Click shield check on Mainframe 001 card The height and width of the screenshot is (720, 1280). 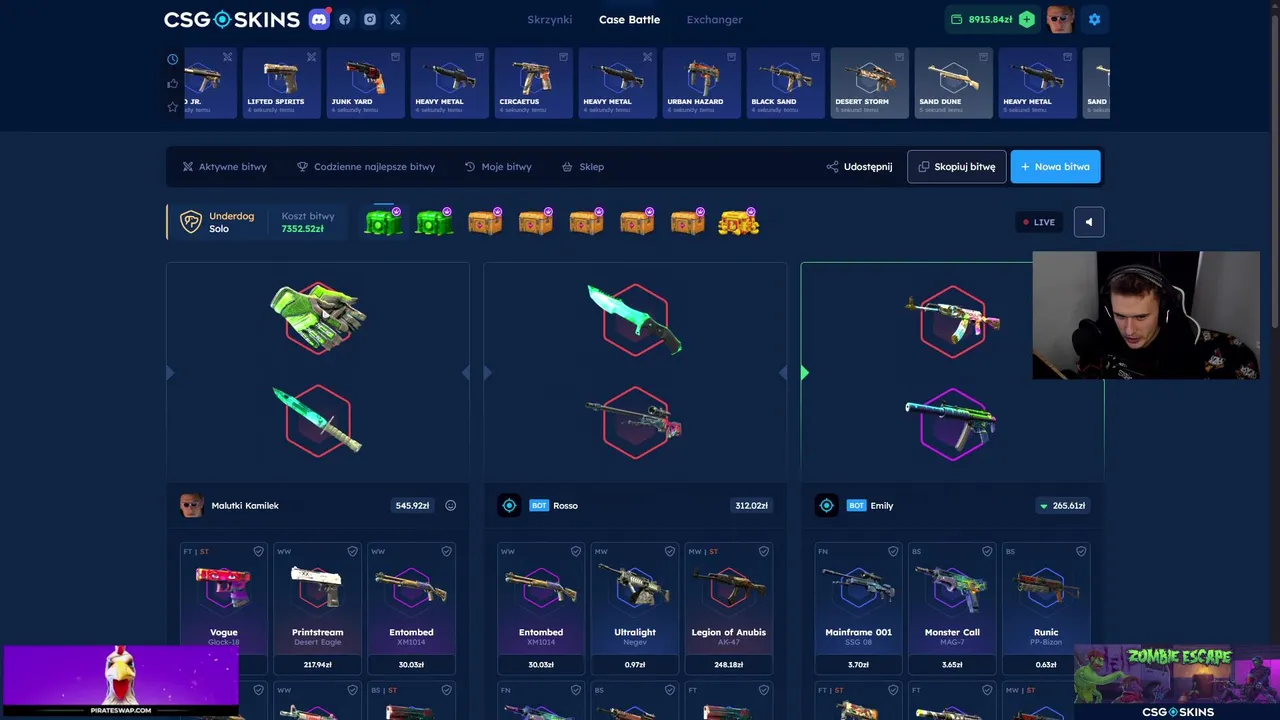pyautogui.click(x=893, y=551)
